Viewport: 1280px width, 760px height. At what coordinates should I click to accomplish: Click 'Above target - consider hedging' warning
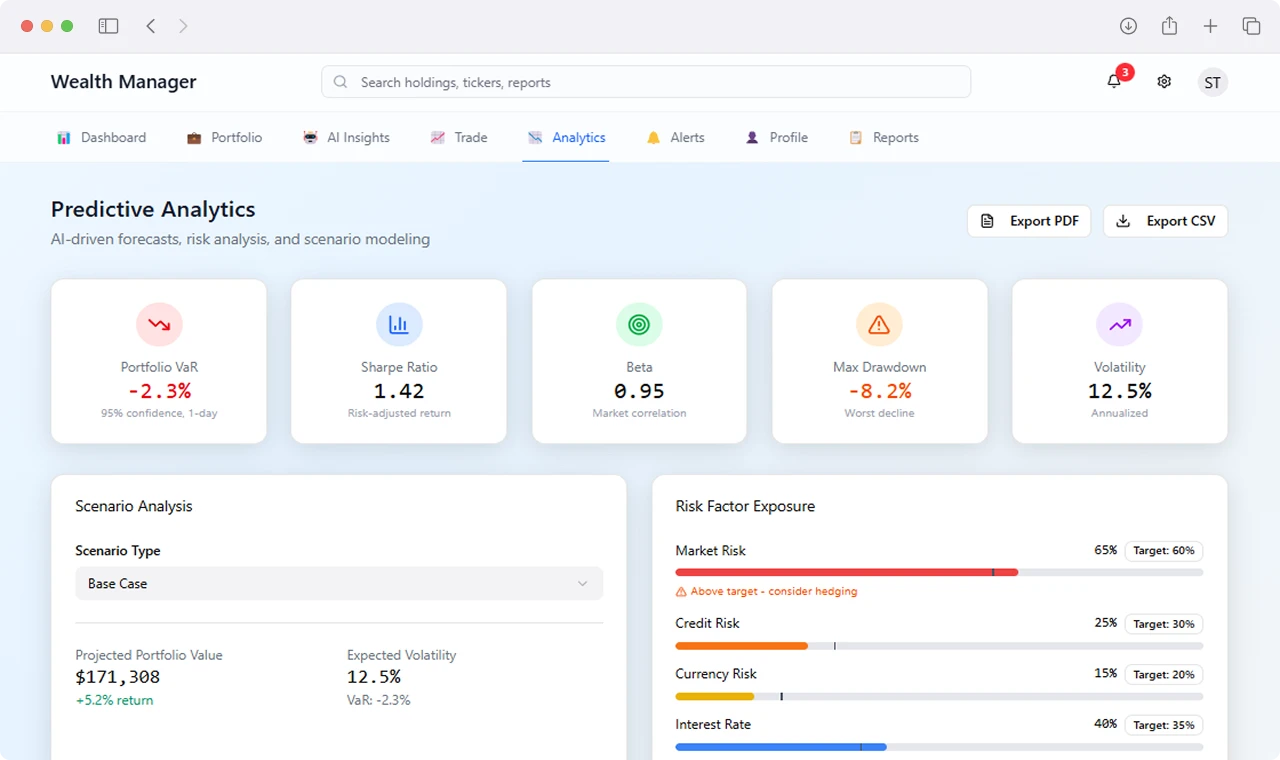[766, 591]
